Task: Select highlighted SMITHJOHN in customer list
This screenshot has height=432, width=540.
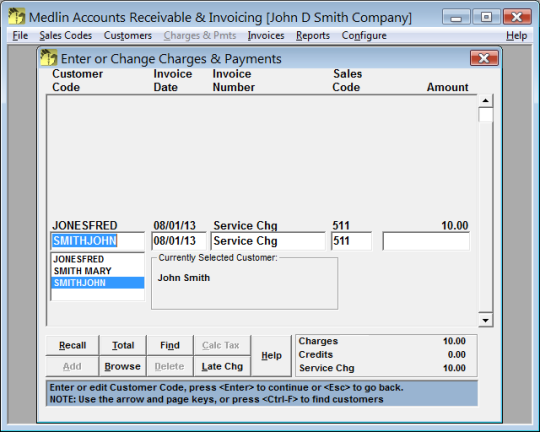Action: coord(98,282)
